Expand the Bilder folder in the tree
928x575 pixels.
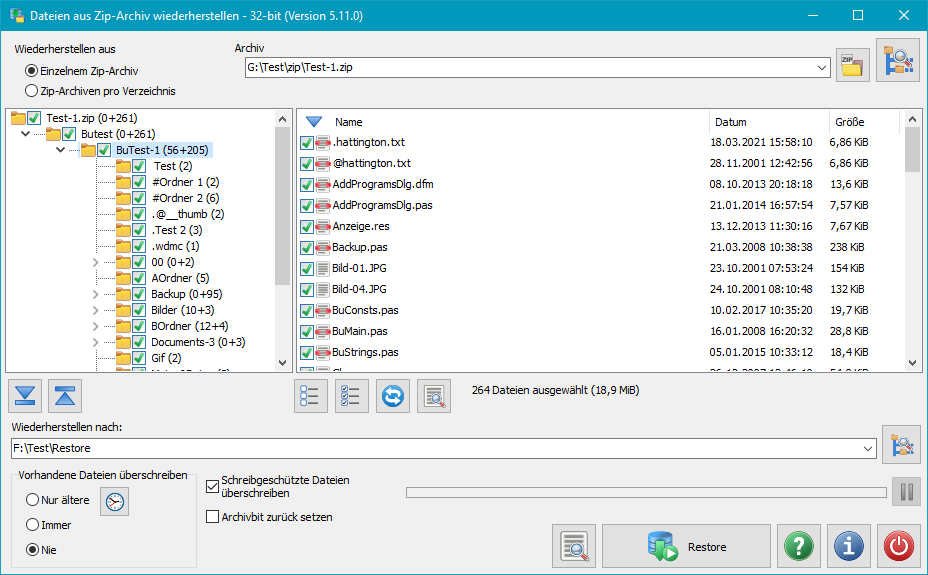96,310
